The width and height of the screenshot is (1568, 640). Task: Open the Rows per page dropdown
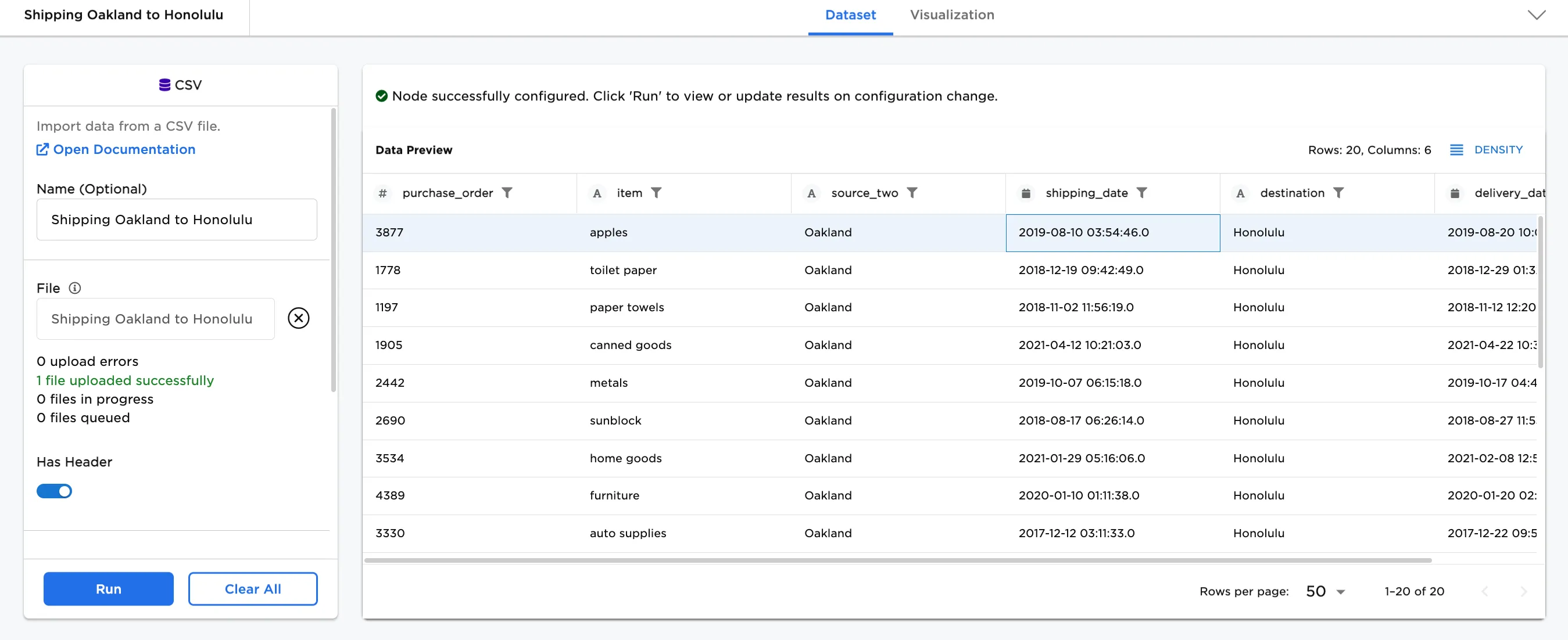click(1325, 591)
